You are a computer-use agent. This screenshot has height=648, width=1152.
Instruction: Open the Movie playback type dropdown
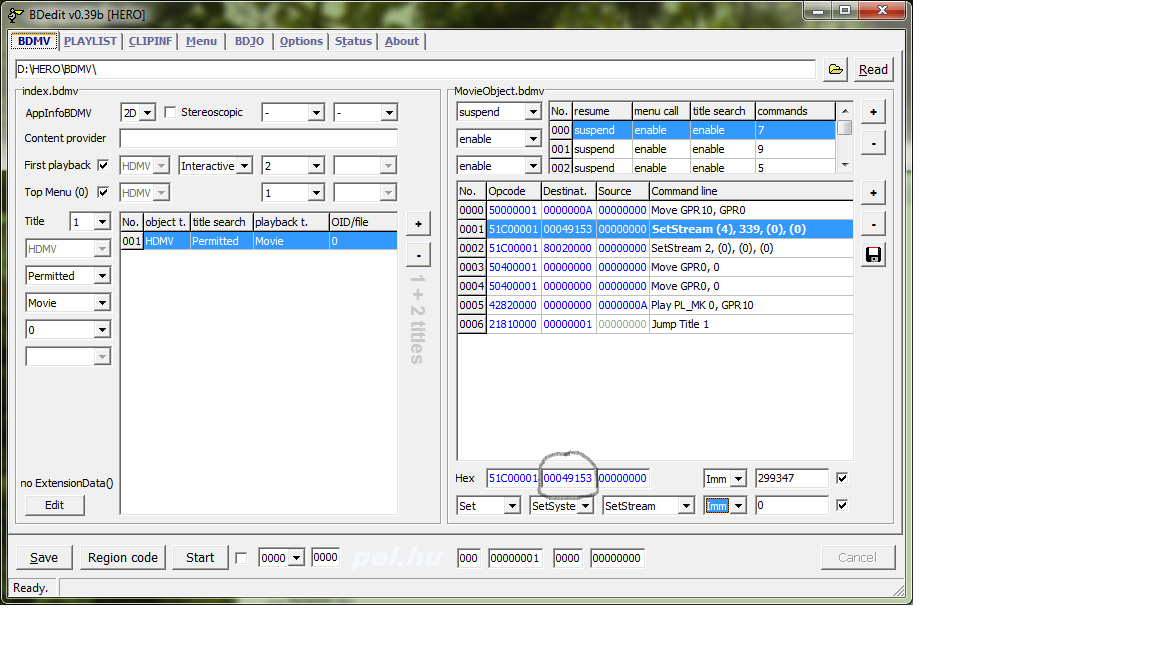pyautogui.click(x=102, y=303)
